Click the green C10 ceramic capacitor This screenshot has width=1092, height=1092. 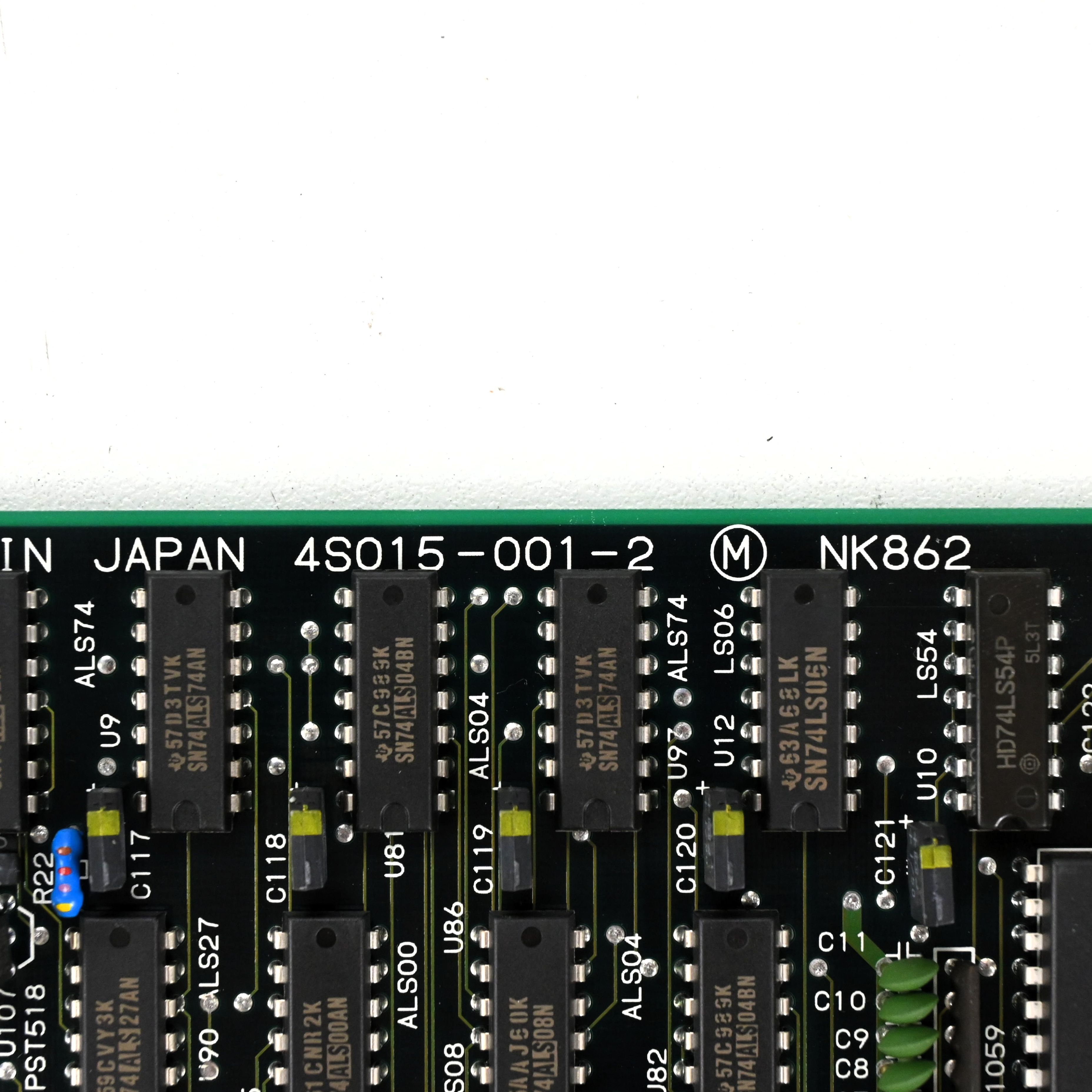click(x=907, y=1007)
